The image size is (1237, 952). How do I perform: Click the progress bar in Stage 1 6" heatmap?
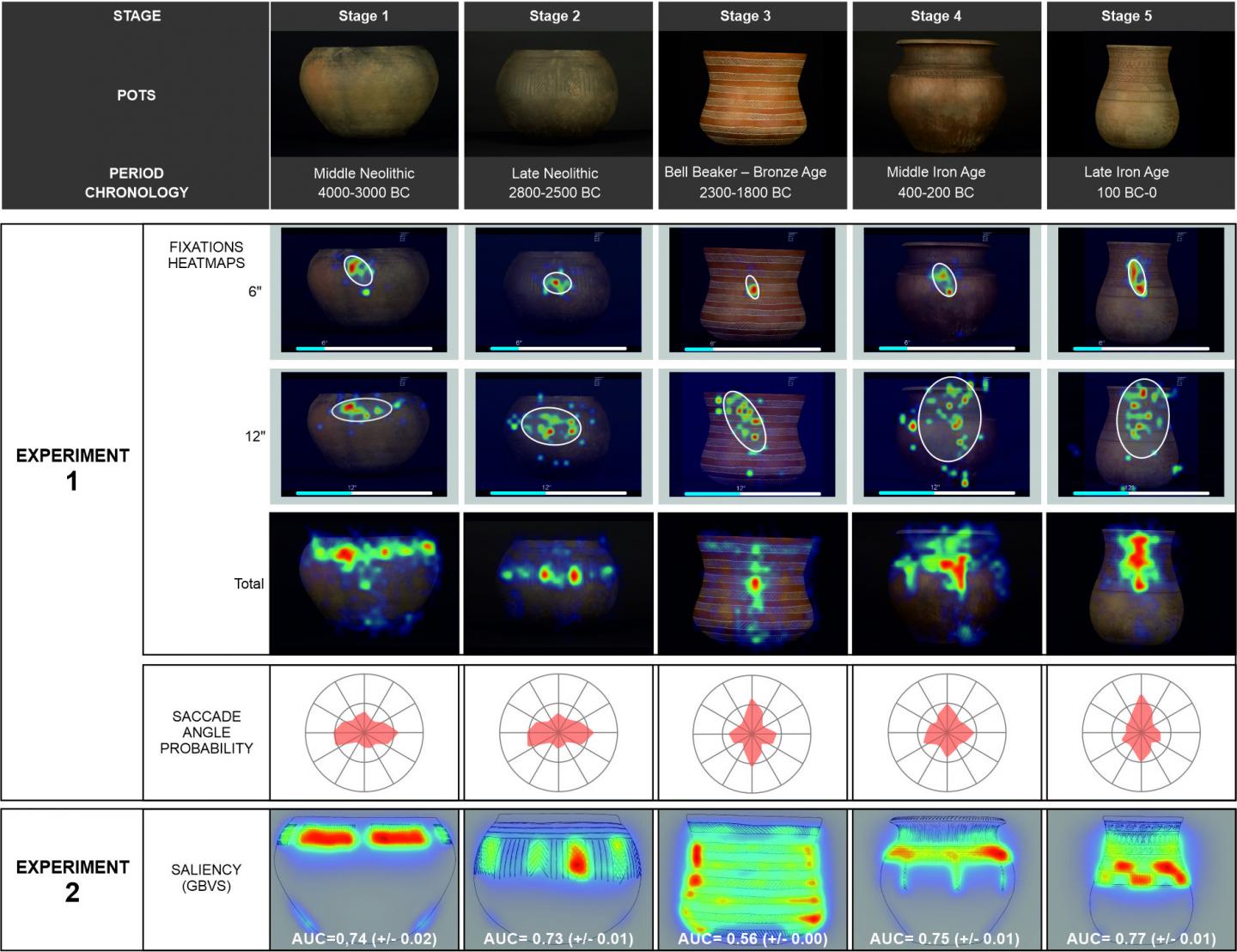tap(364, 349)
